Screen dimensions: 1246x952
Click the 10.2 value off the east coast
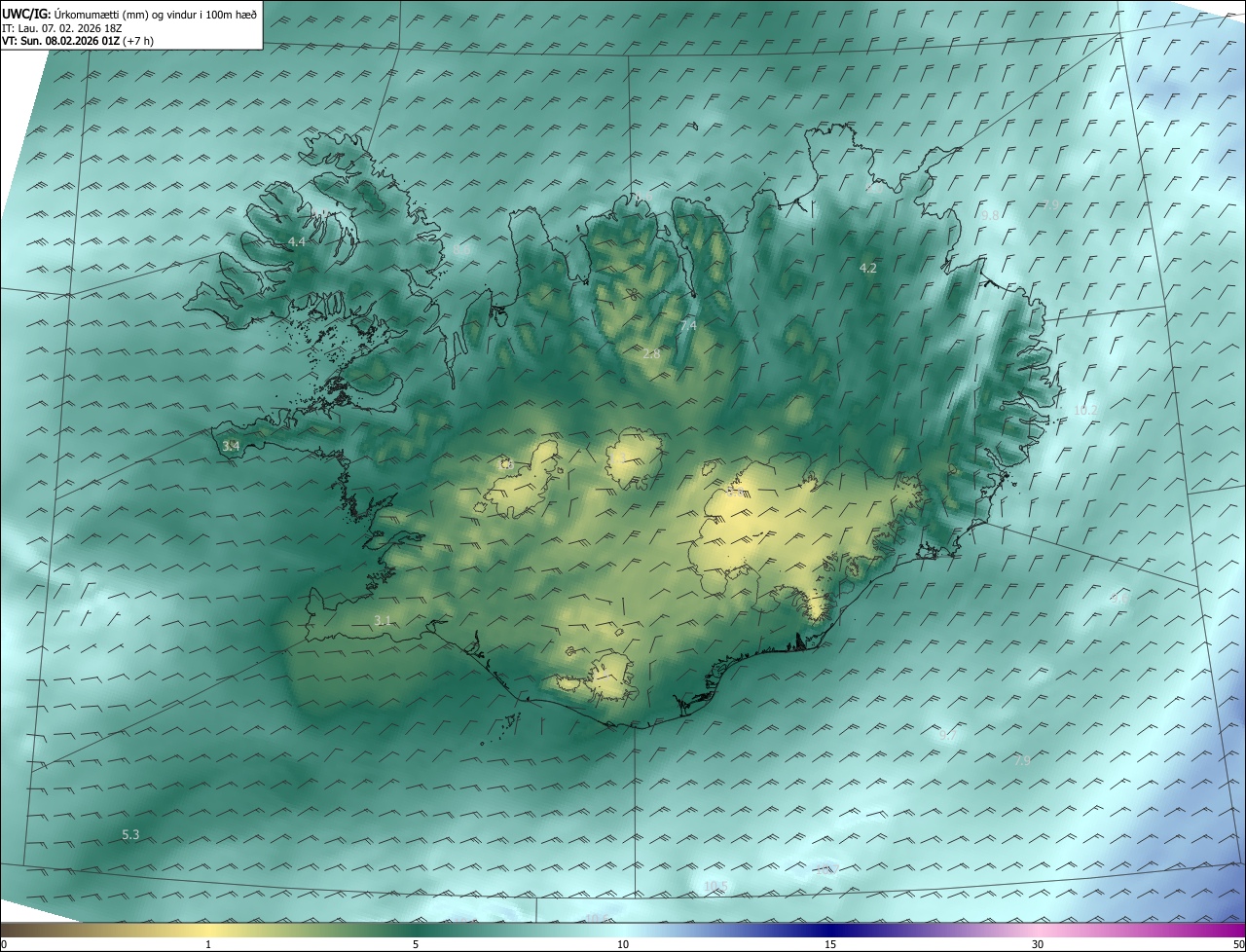1085,411
